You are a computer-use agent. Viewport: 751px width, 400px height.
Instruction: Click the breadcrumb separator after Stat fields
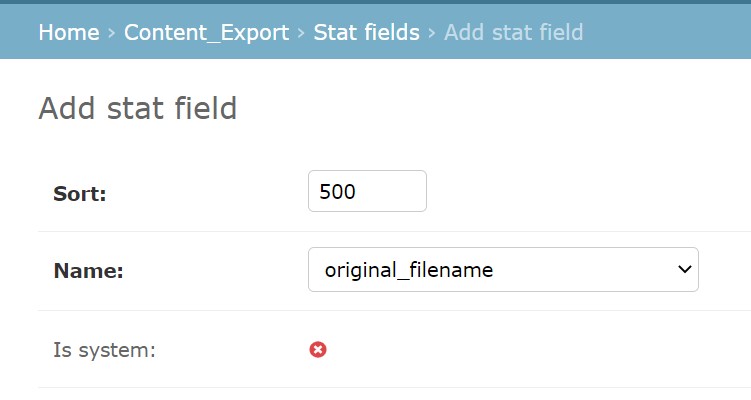432,33
